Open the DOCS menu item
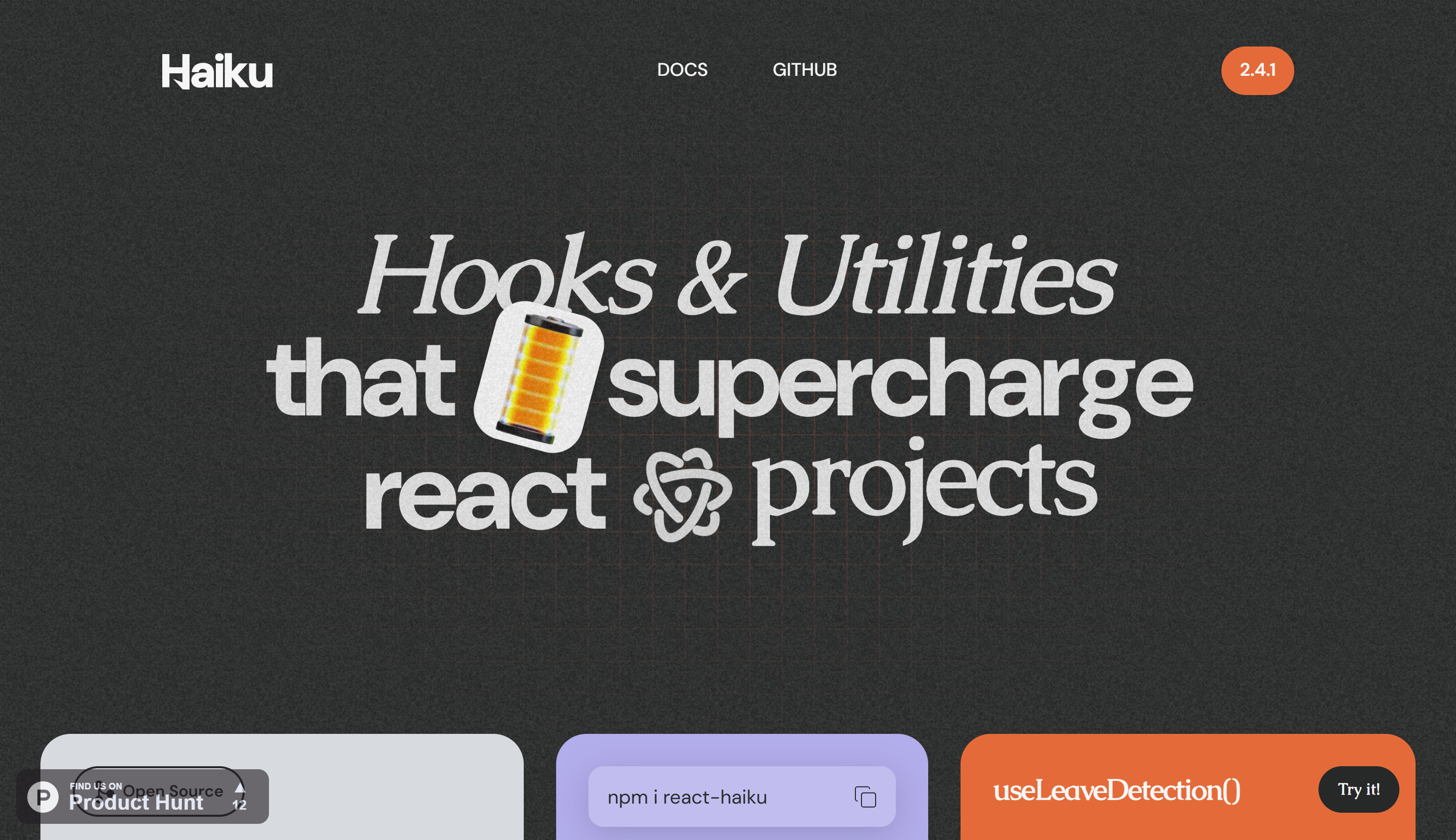 click(x=682, y=70)
